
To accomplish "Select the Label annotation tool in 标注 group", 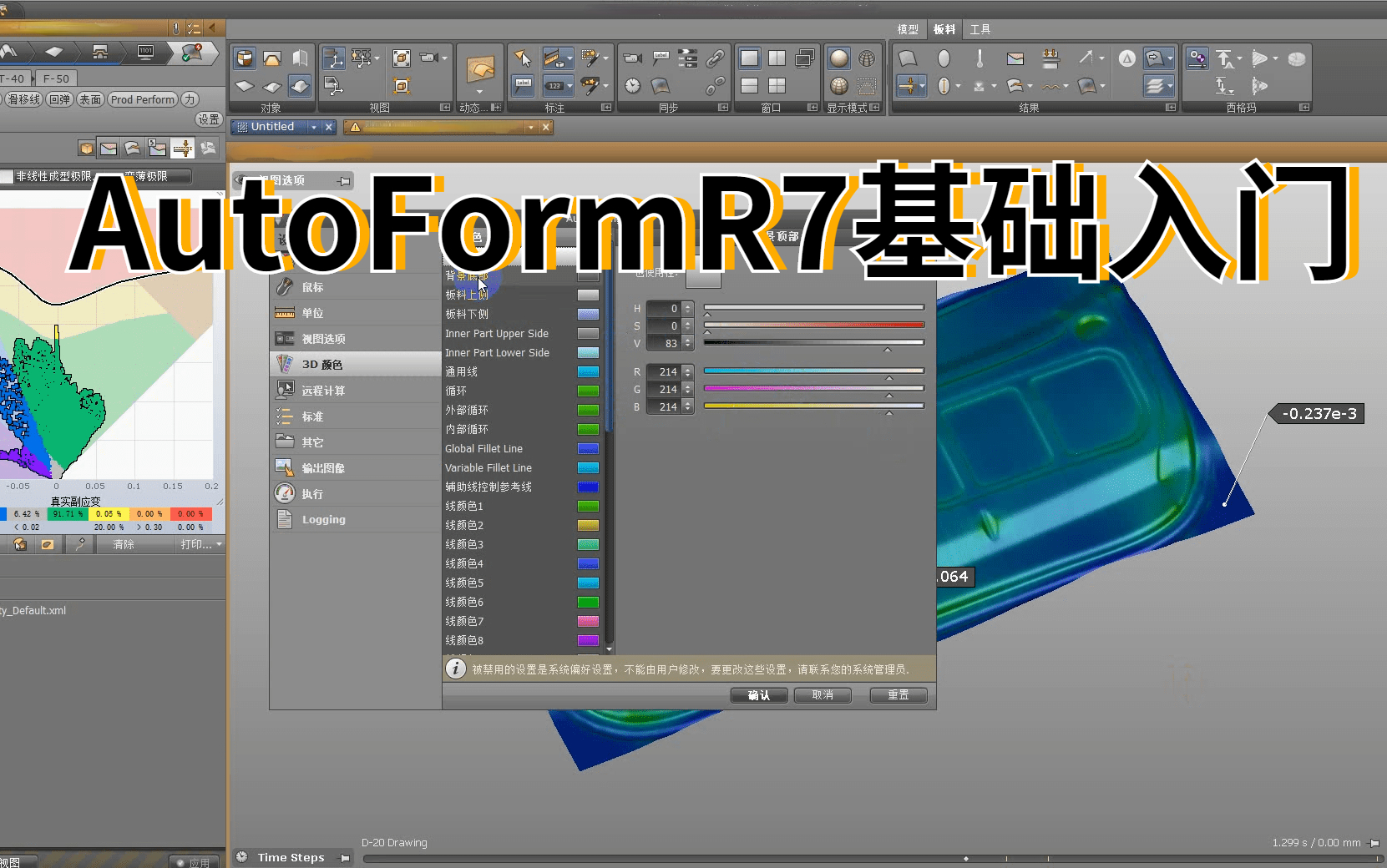I will coord(523,85).
